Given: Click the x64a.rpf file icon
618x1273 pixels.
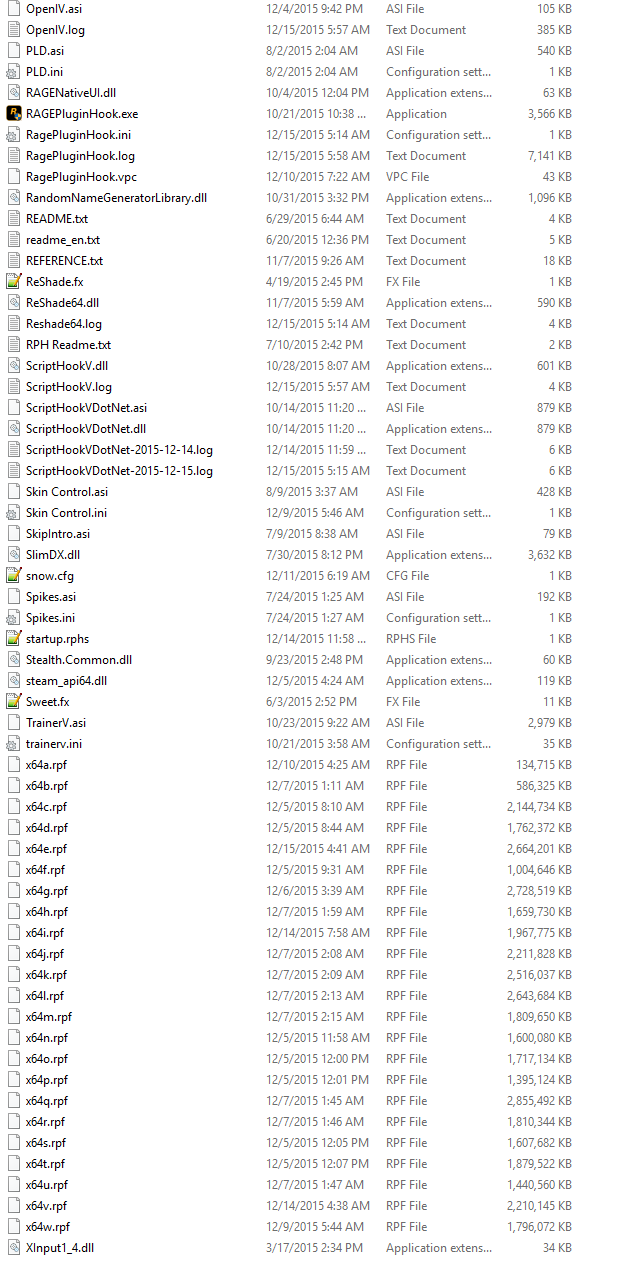Looking at the screenshot, I should click(x=14, y=765).
